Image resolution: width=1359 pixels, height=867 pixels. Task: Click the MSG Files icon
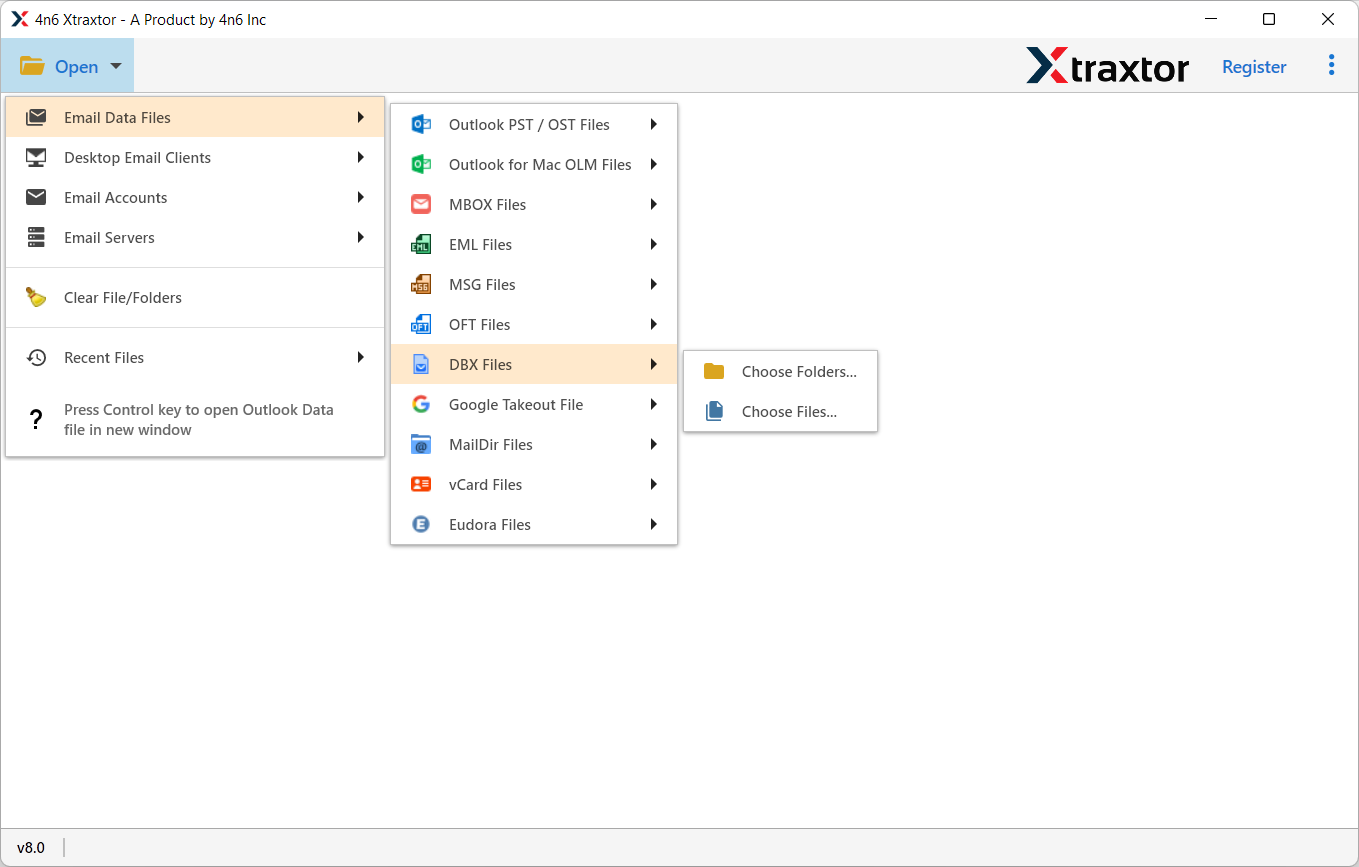click(x=421, y=284)
